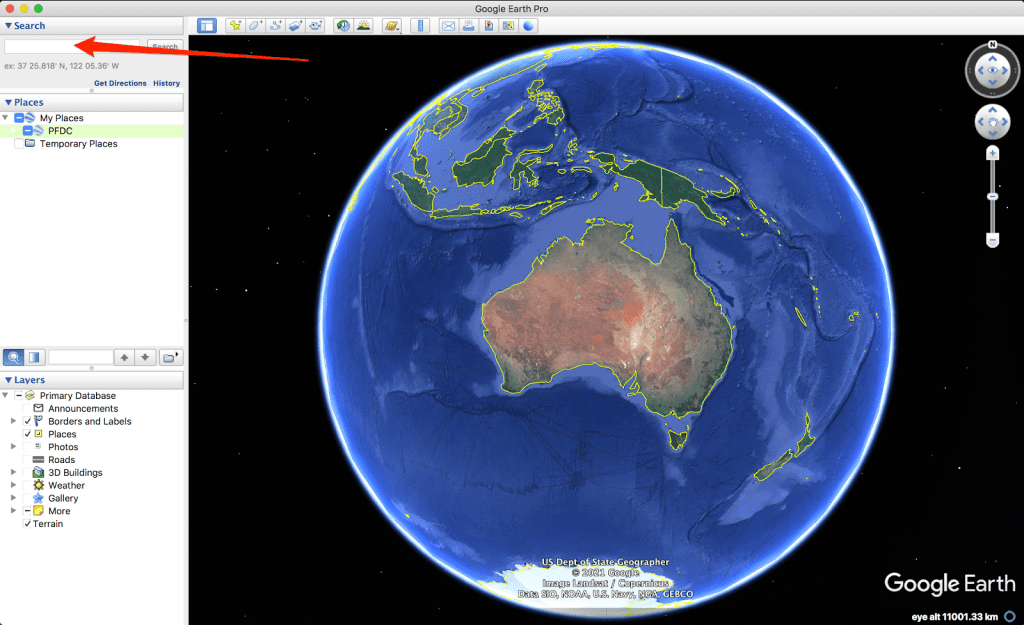Screen dimensions: 1024x625
Task: Select the Add Image Overlay tool
Action: point(296,26)
